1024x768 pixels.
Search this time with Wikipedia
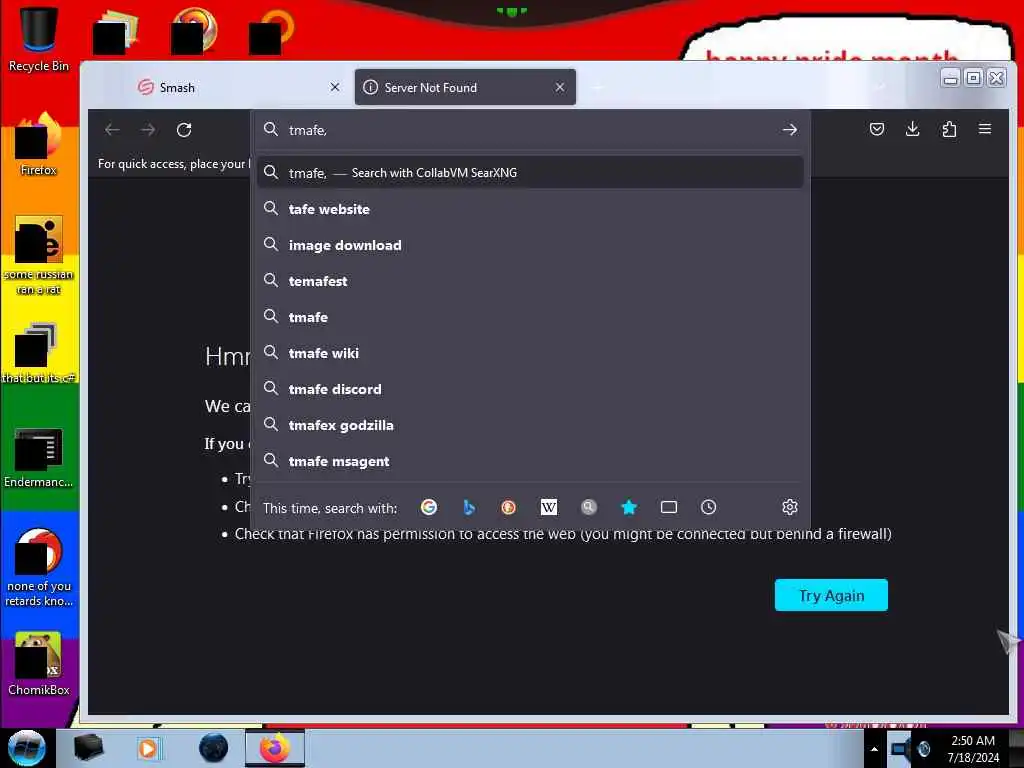tap(549, 507)
